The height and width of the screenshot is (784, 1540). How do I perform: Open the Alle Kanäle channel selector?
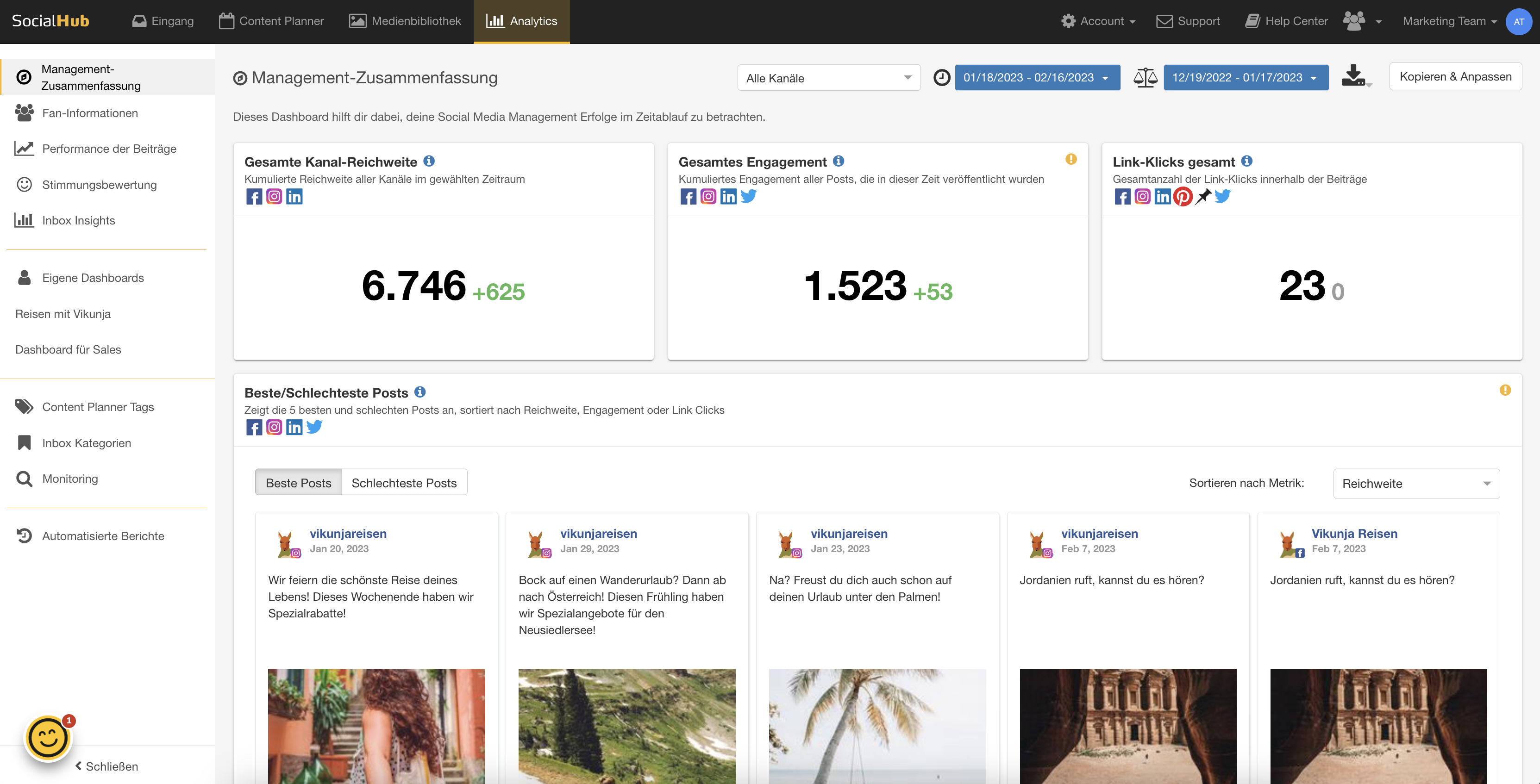click(829, 77)
